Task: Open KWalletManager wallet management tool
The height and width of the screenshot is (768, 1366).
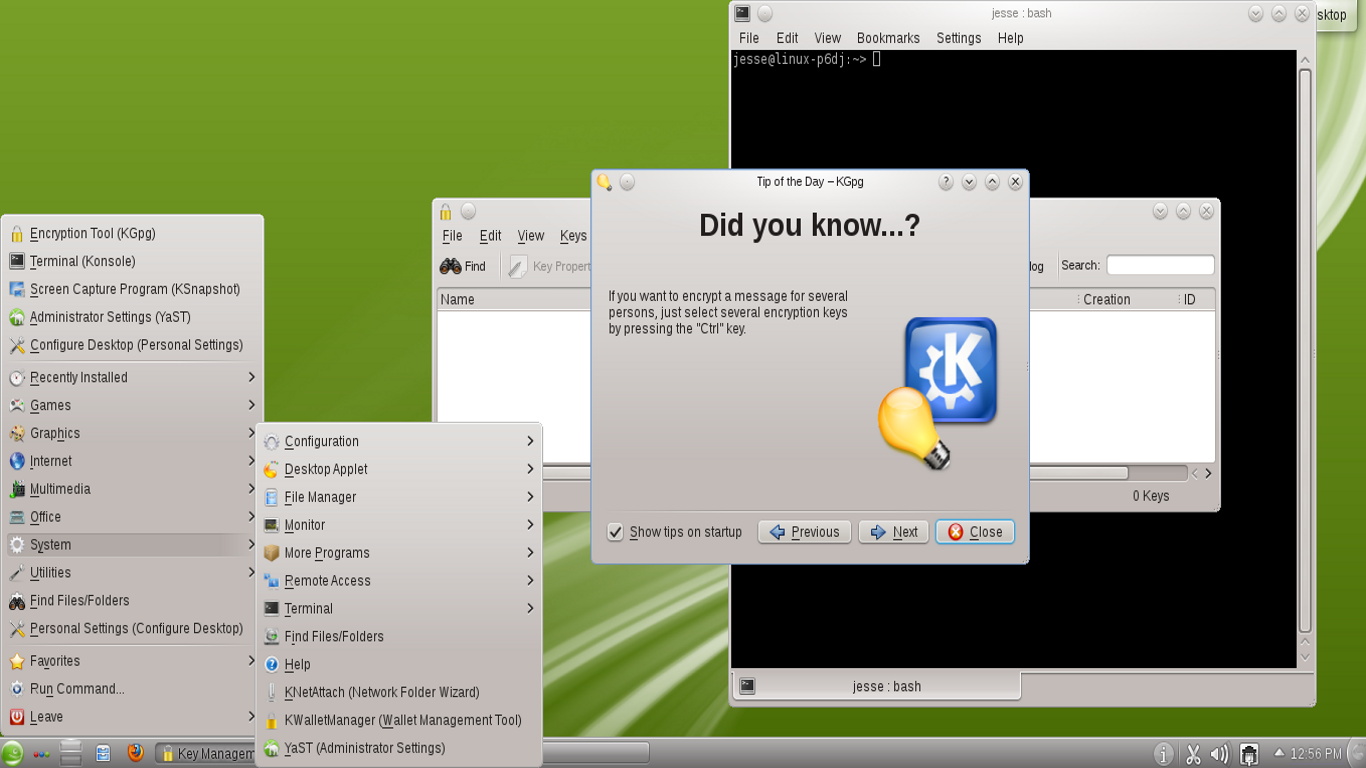Action: (x=399, y=720)
